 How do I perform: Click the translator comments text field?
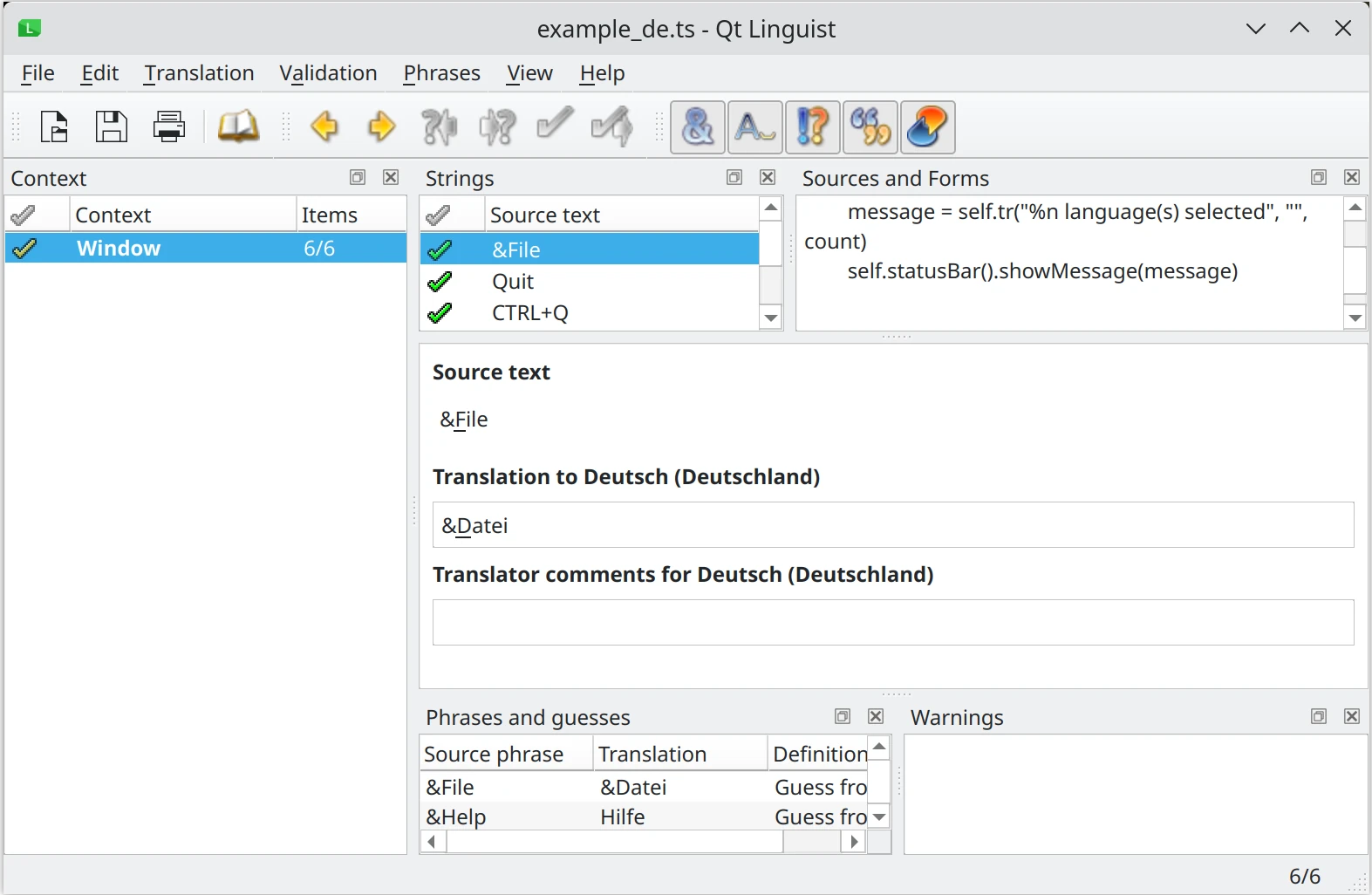tap(892, 622)
